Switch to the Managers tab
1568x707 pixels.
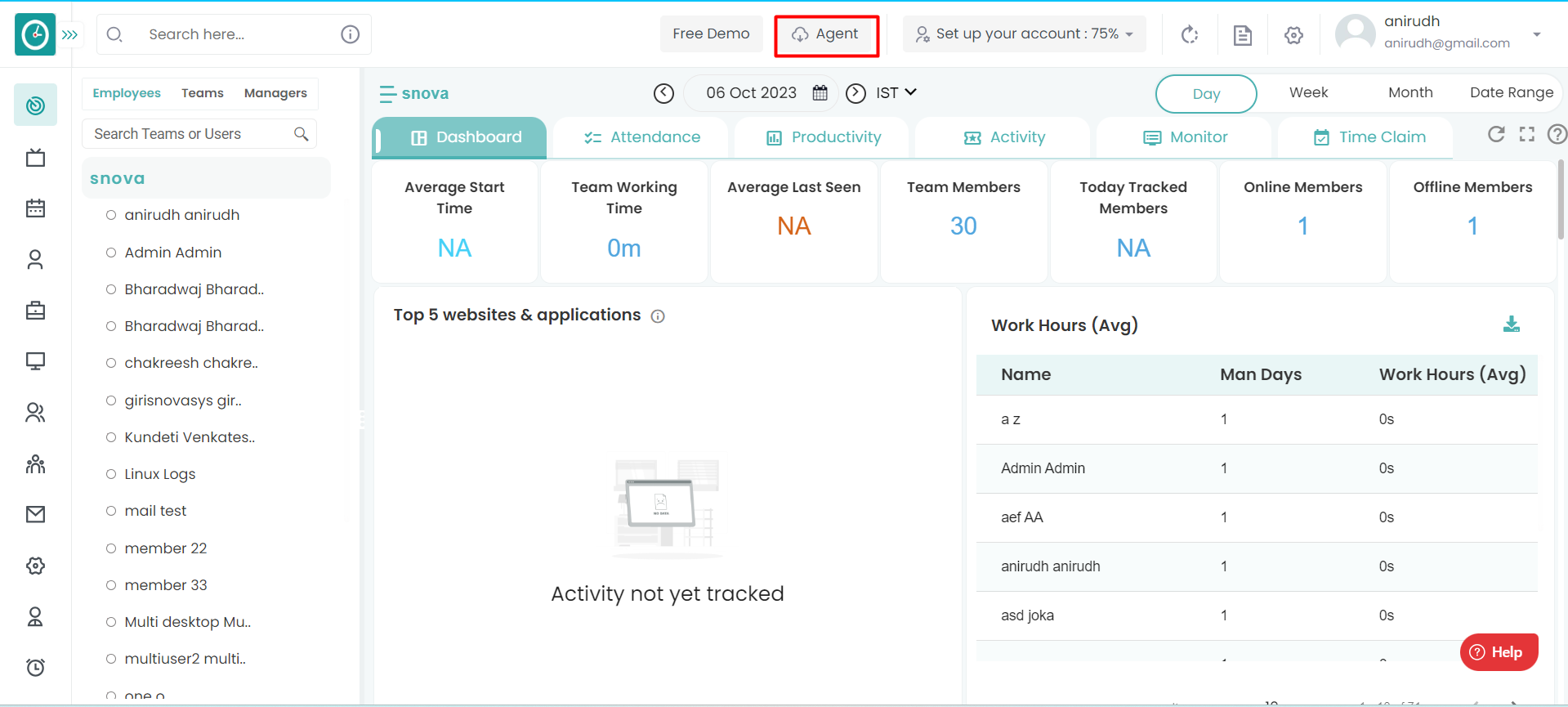coord(275,93)
